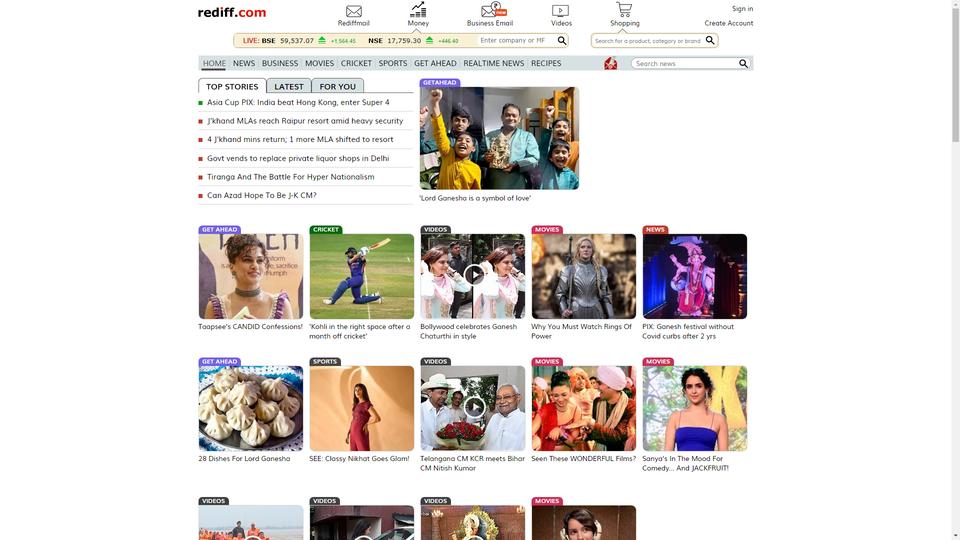Click the NEWS tag above Ganesh festival image
The image size is (960, 540).
tap(654, 230)
